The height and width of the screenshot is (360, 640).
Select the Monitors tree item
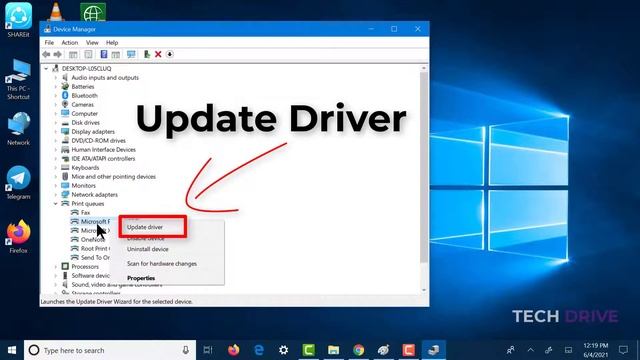83,185
